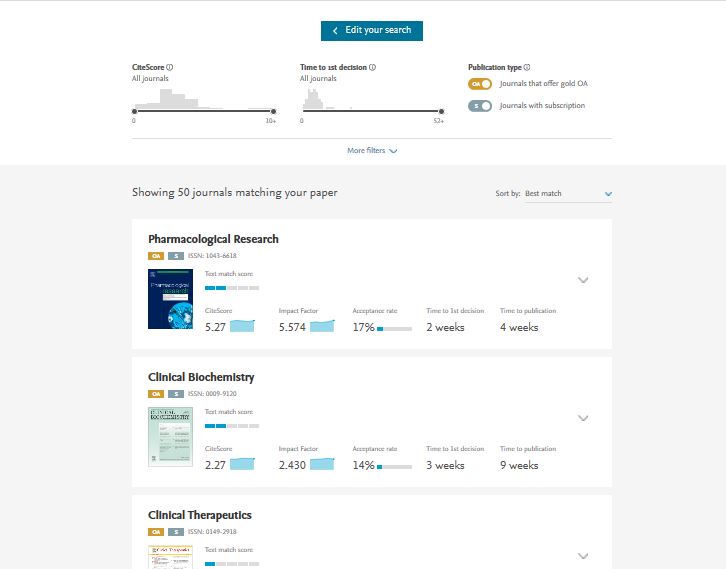Open Publication type info icon
726x569 pixels.
click(527, 67)
